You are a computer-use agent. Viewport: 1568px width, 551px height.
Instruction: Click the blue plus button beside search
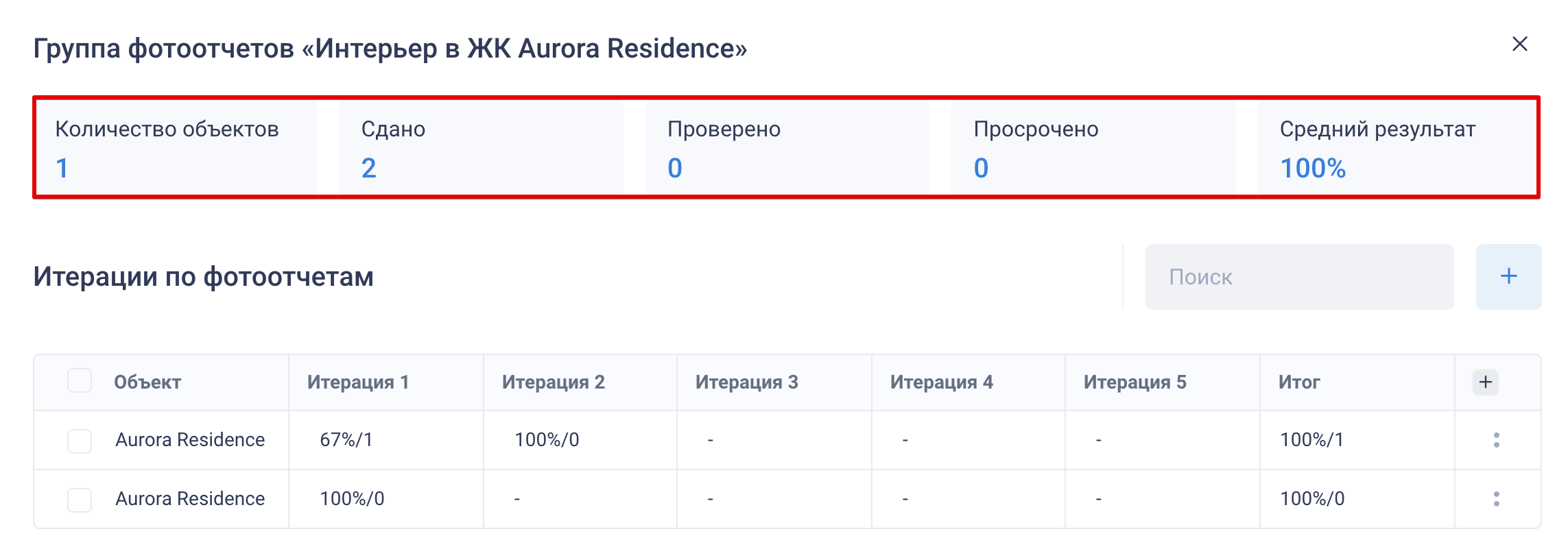(x=1508, y=277)
